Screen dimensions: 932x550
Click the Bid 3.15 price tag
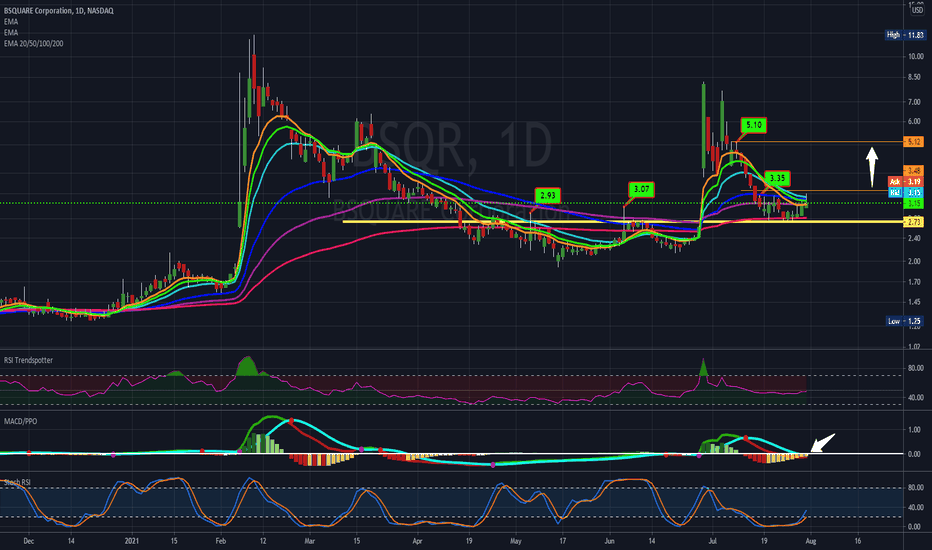(906, 193)
